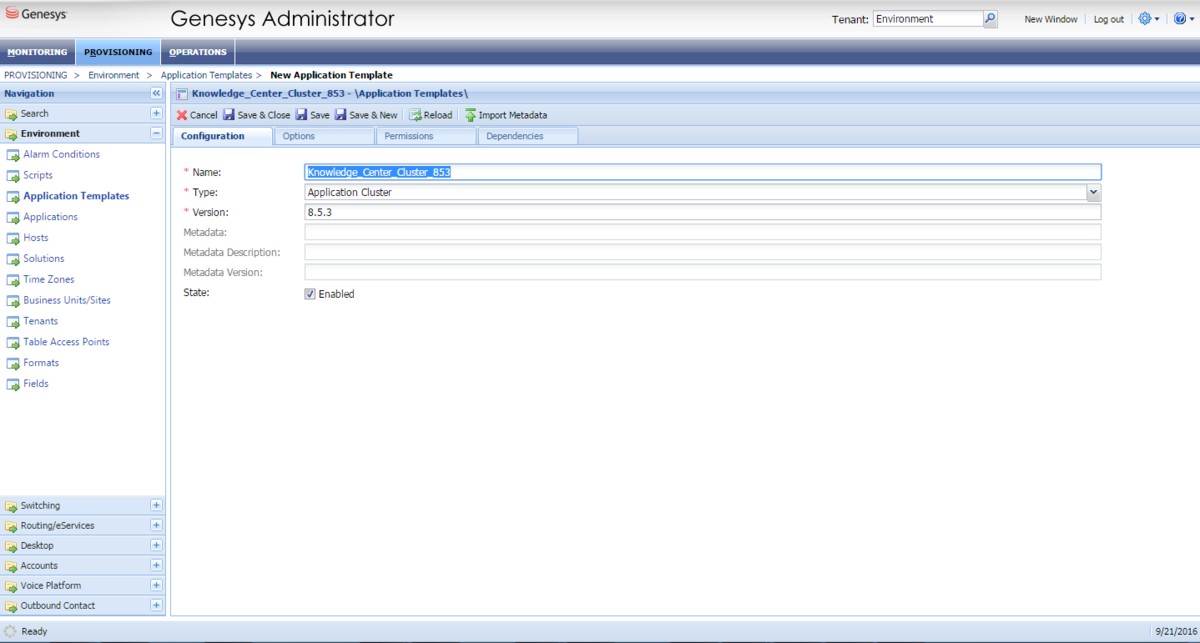Switch to the Options tab
The width and height of the screenshot is (1200, 643).
point(299,136)
